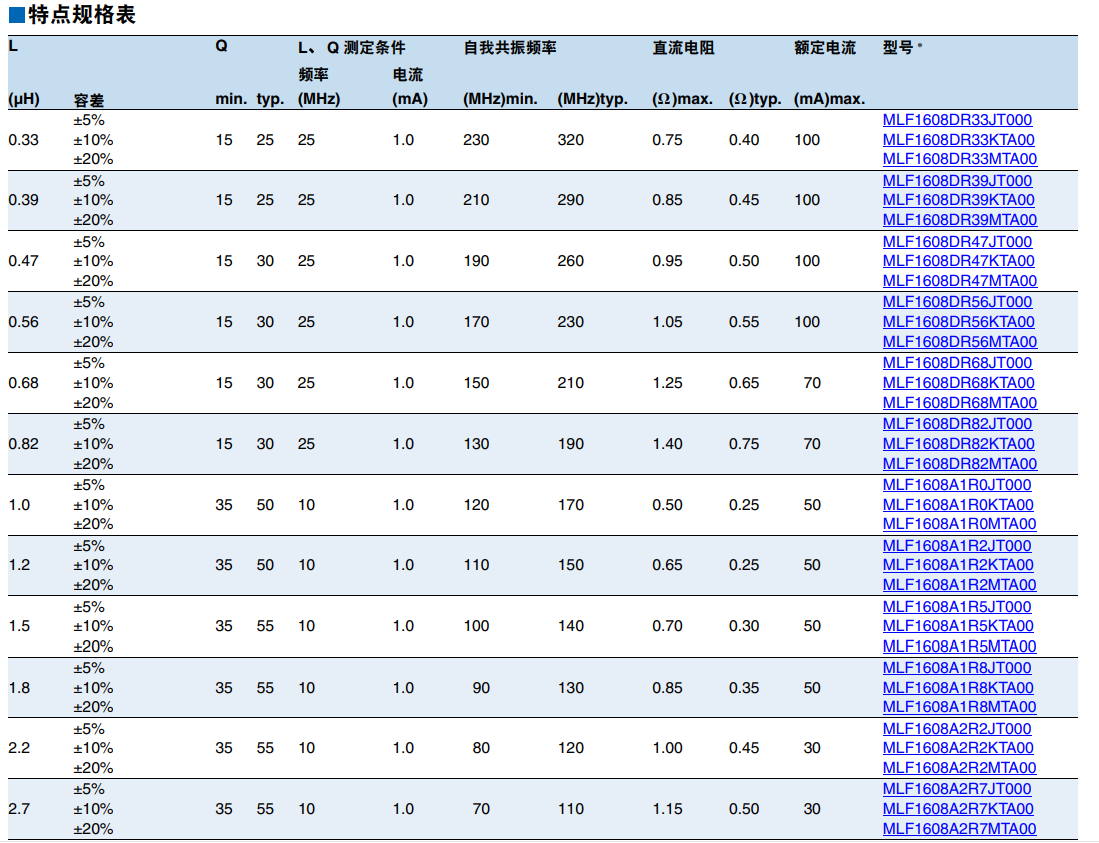
Task: Select part MLF1608A2R2JT000
Action: (x=957, y=729)
